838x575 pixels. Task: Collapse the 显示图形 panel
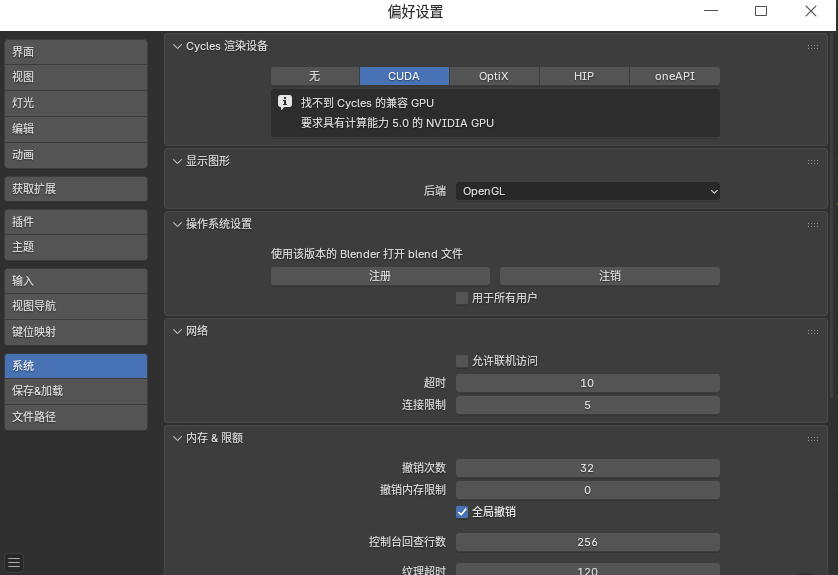point(177,161)
